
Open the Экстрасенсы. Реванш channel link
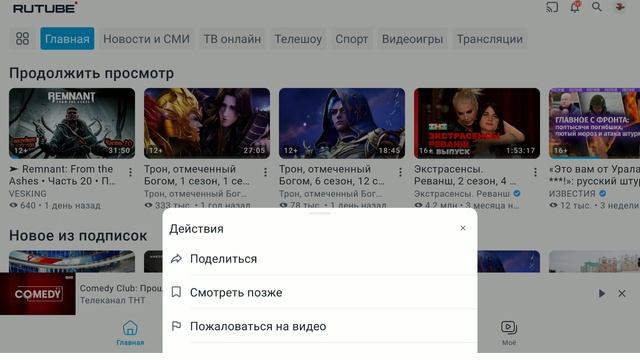[x=462, y=193]
